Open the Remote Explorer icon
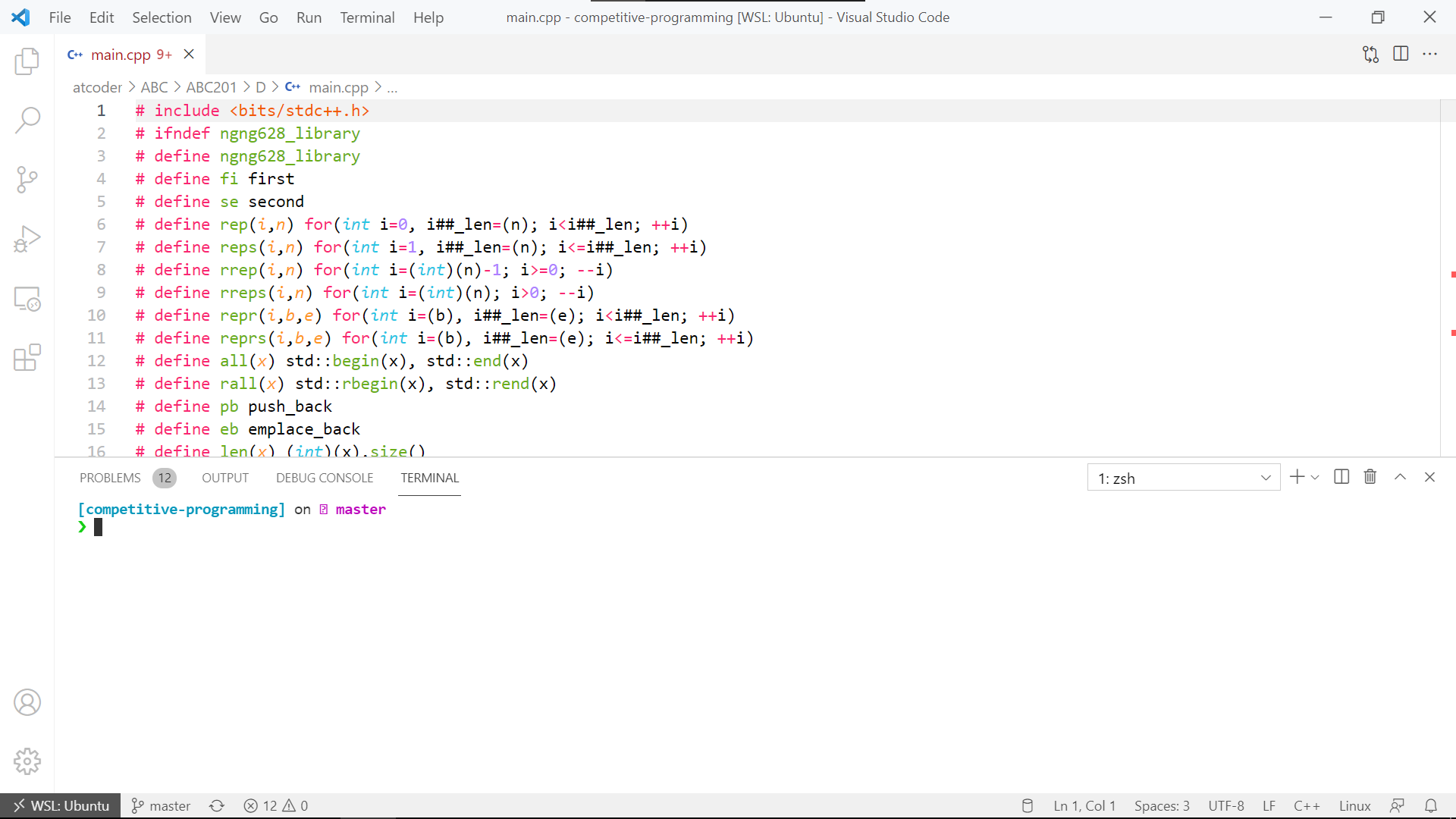Image resolution: width=1456 pixels, height=819 pixels. (27, 299)
